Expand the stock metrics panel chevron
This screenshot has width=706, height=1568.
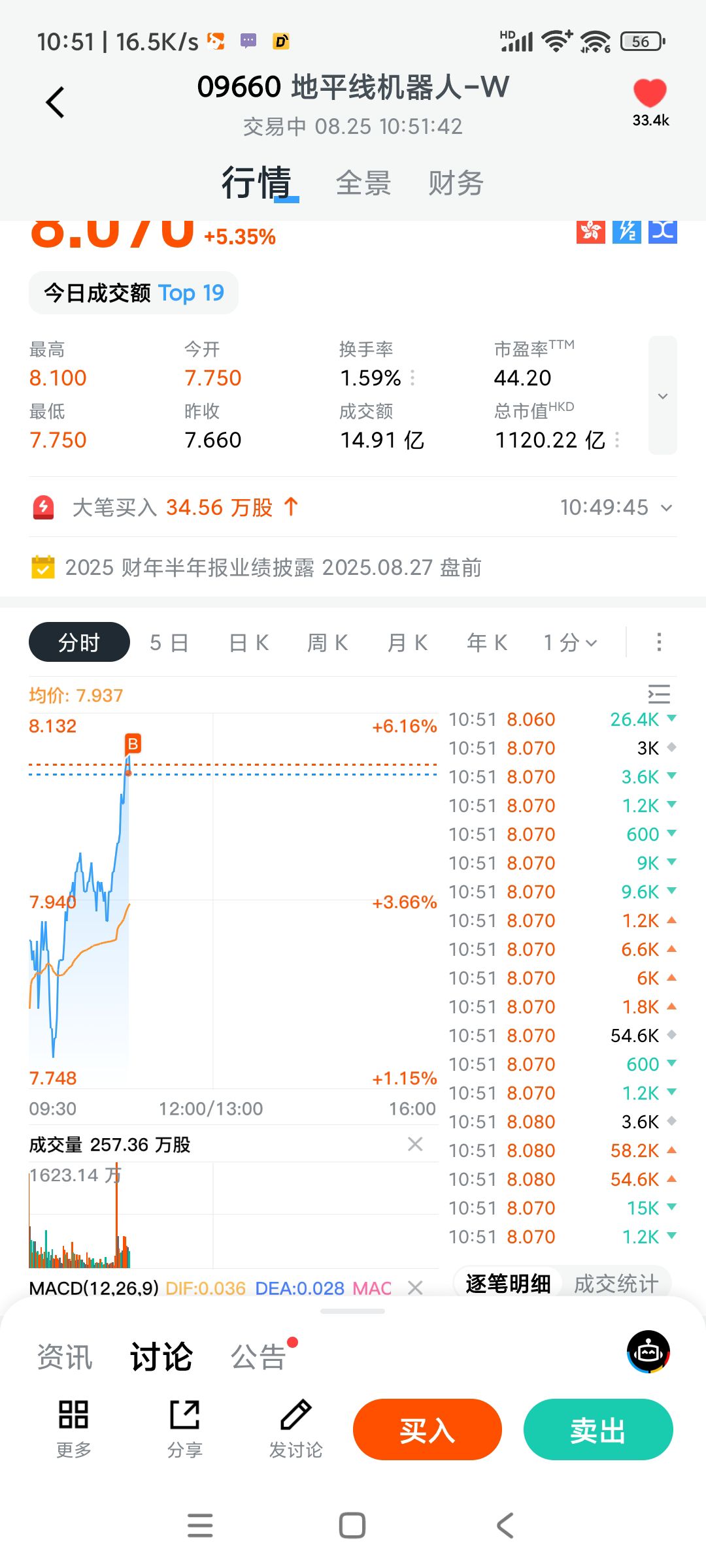(663, 396)
